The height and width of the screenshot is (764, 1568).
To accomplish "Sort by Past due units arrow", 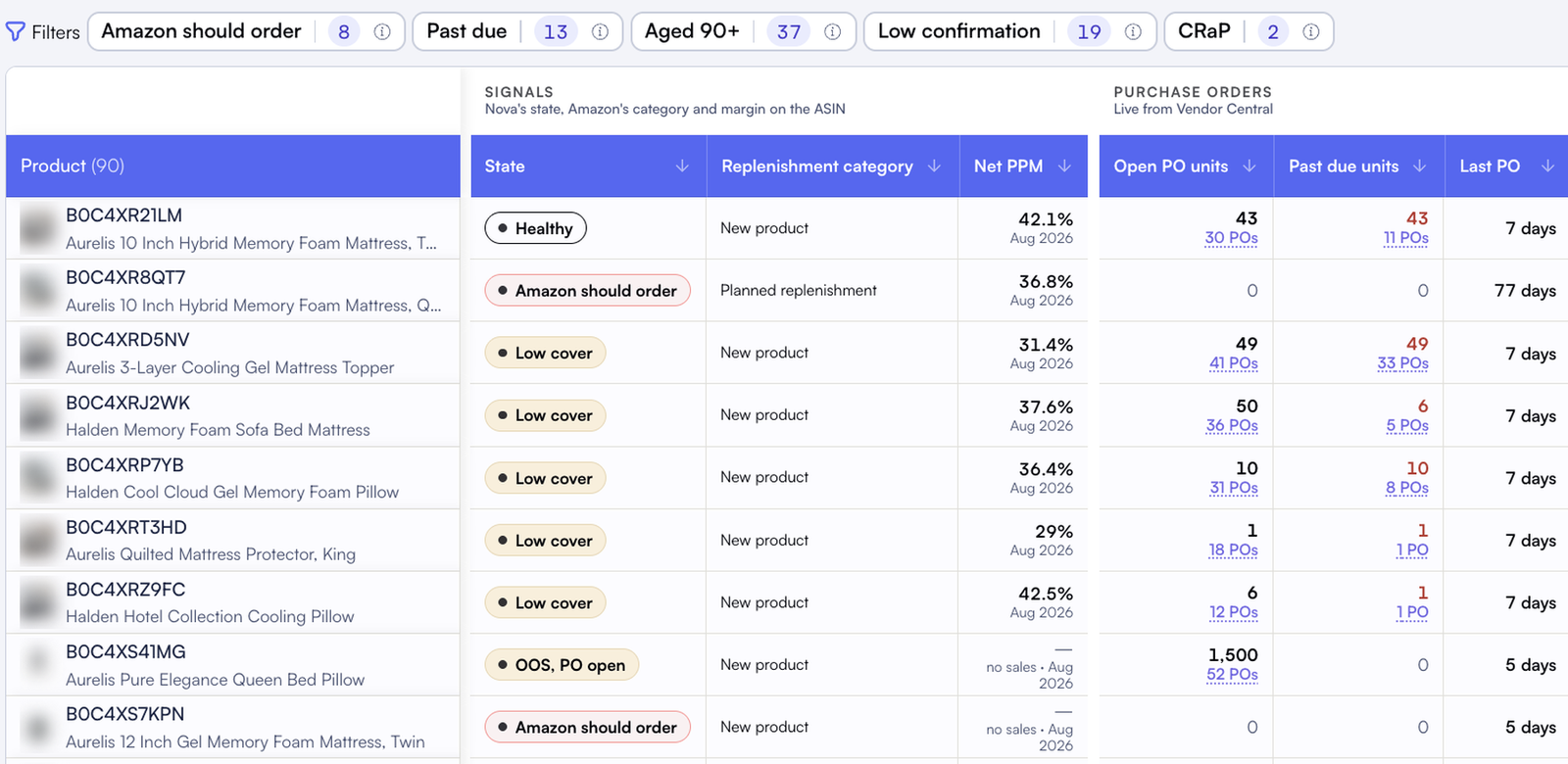I will (x=1420, y=167).
